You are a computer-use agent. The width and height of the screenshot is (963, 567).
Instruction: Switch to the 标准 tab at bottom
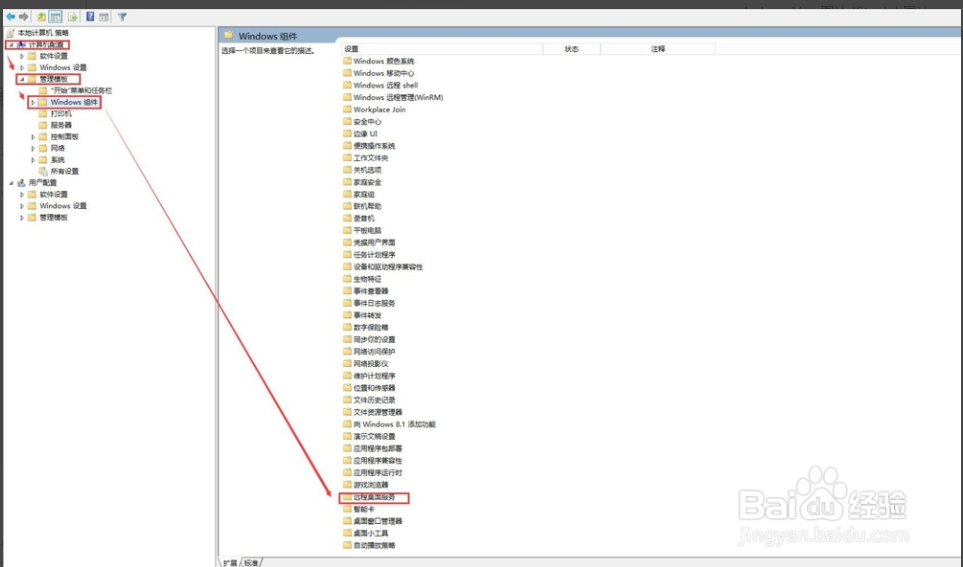tap(251, 563)
